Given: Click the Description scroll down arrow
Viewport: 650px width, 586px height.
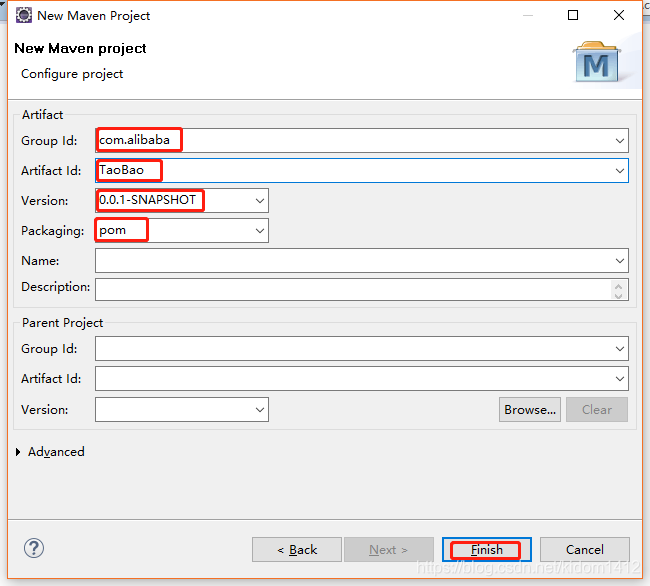Looking at the screenshot, I should 618,295.
